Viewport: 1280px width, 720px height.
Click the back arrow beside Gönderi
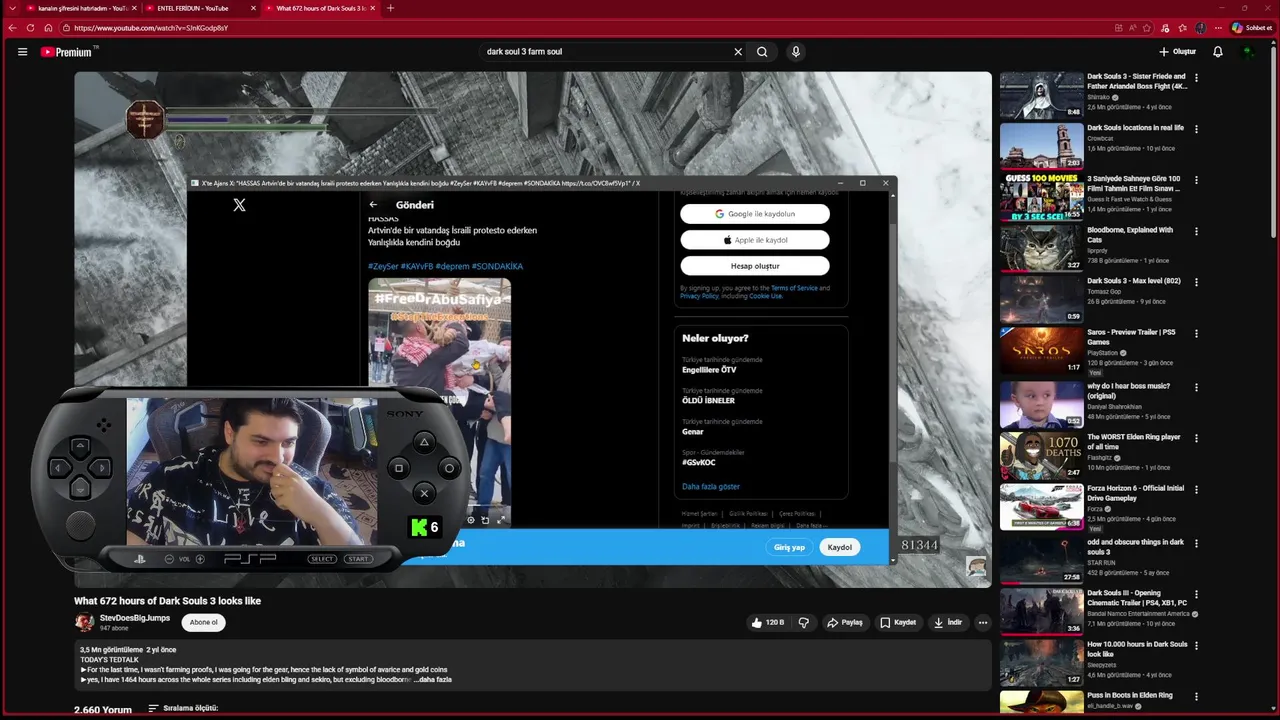374,205
